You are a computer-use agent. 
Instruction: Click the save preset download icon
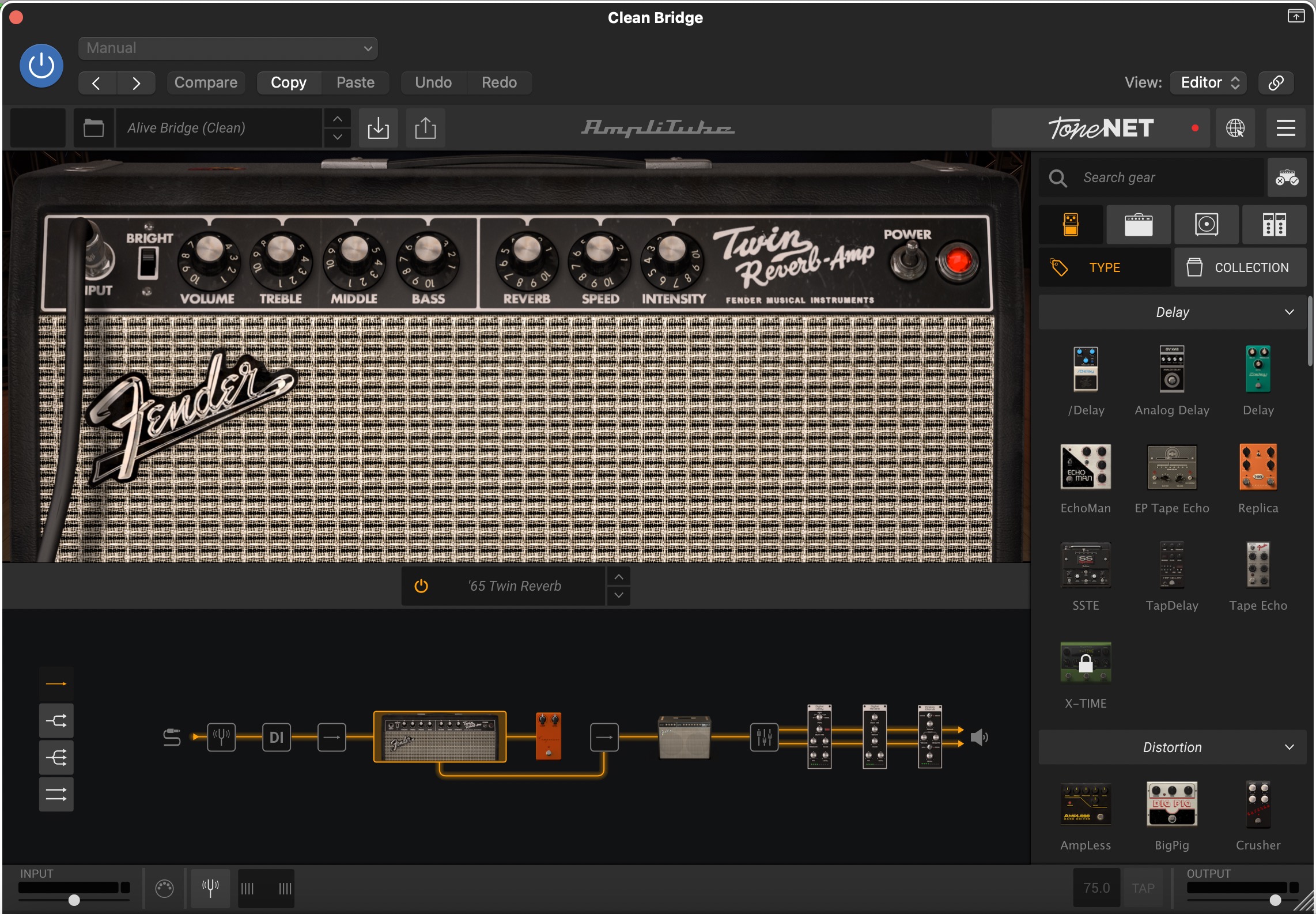(x=378, y=128)
